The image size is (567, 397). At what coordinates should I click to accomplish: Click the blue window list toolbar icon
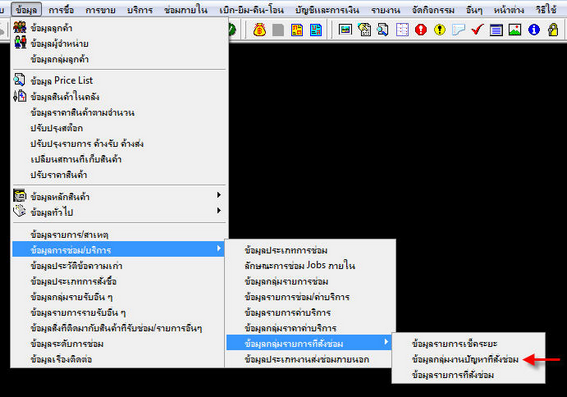click(496, 30)
